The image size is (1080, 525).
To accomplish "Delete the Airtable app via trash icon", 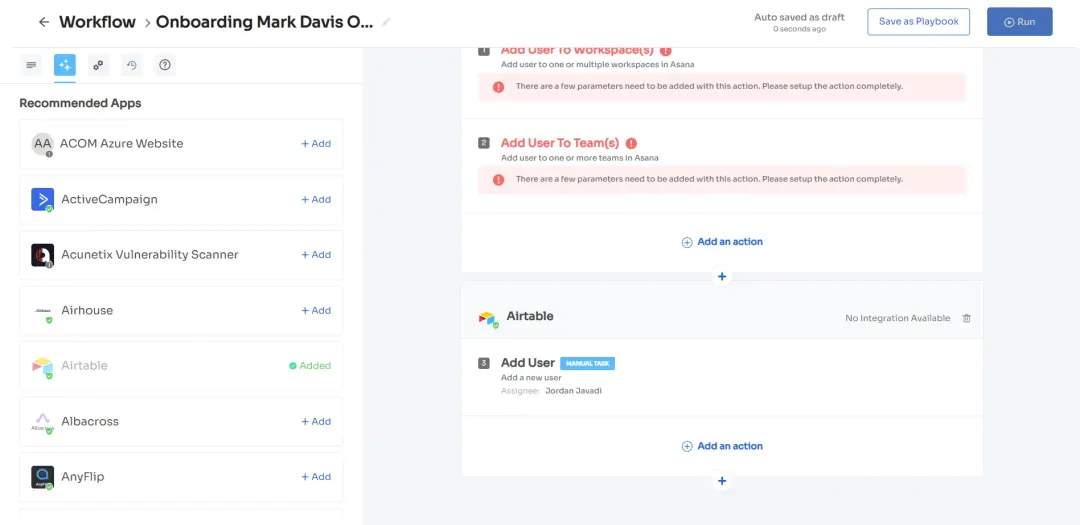I will (x=966, y=318).
